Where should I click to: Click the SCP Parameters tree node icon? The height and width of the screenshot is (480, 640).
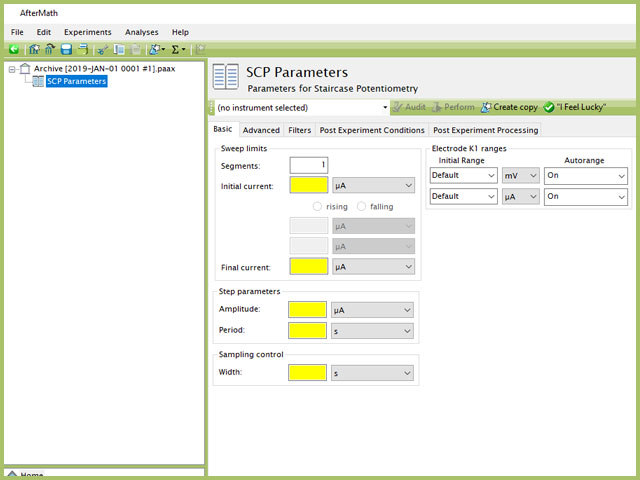tap(38, 81)
